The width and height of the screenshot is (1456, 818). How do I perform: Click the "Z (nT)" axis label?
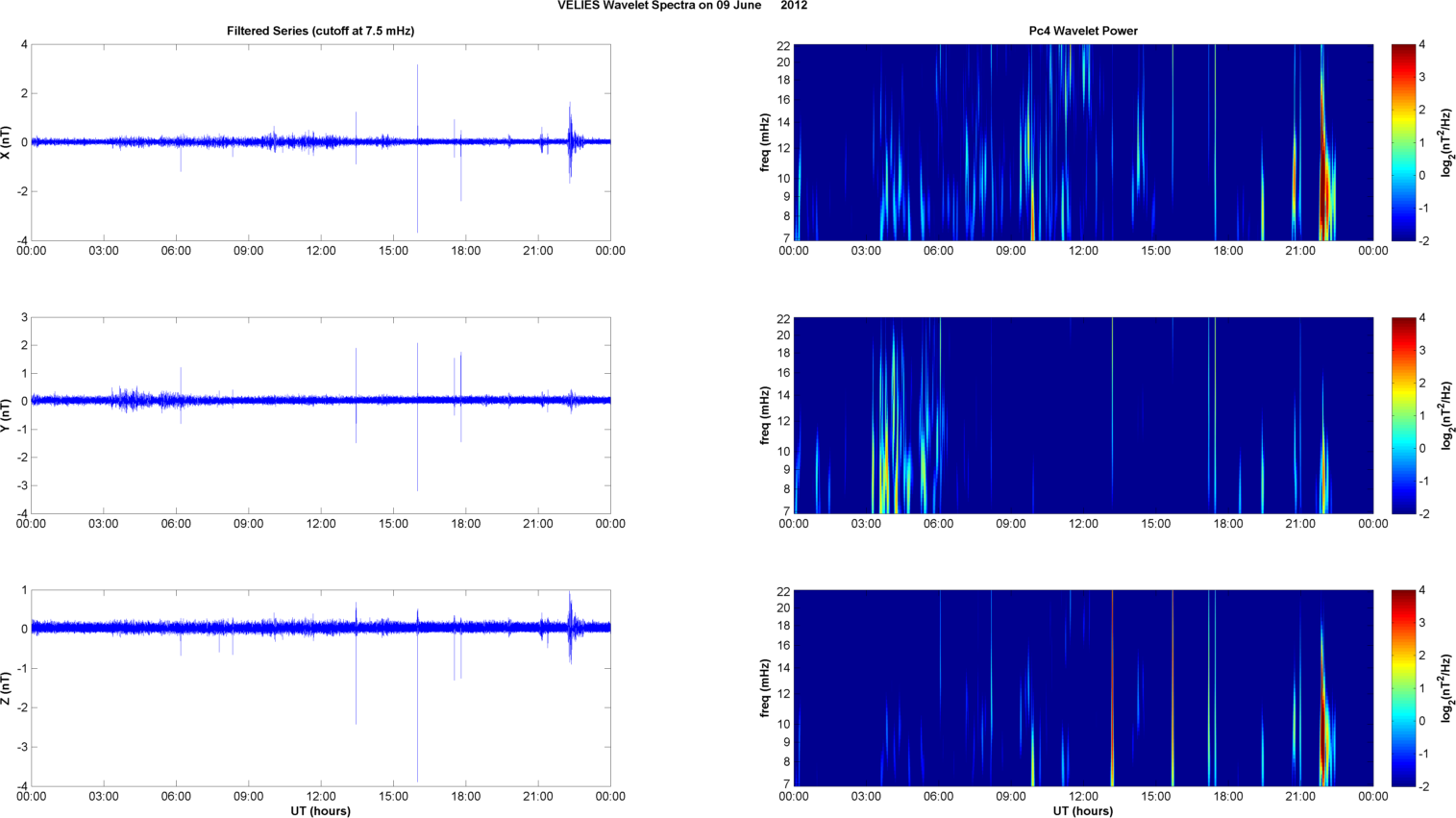[x=8, y=688]
